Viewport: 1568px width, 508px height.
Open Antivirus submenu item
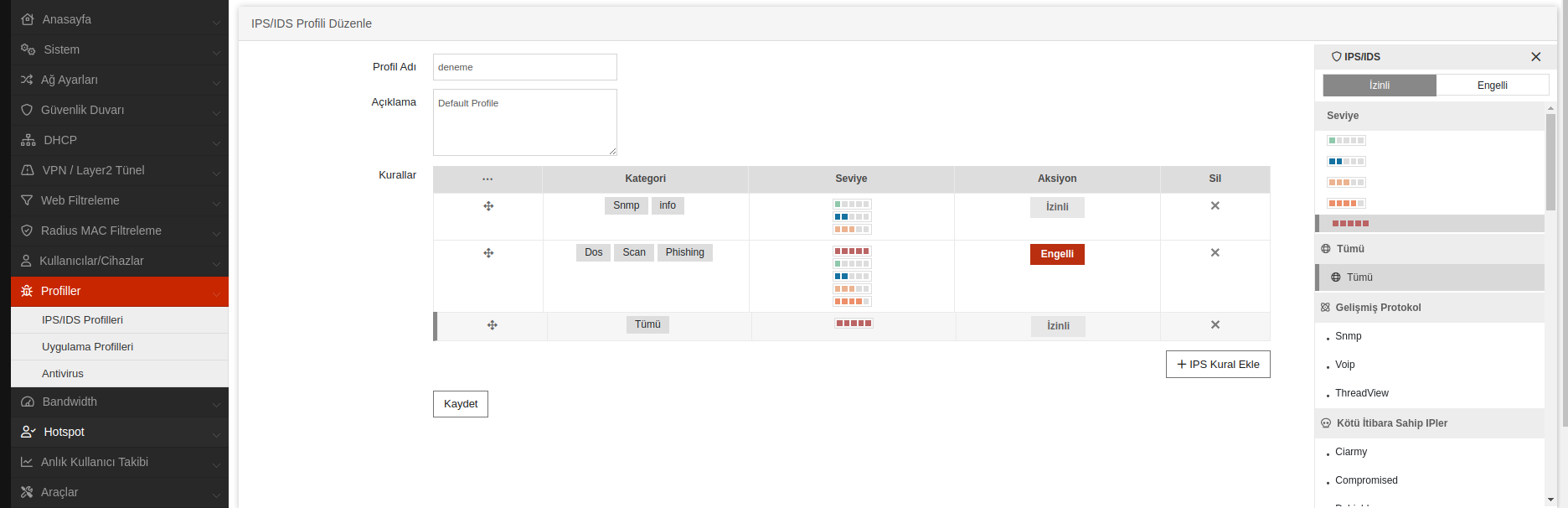pyautogui.click(x=120, y=374)
